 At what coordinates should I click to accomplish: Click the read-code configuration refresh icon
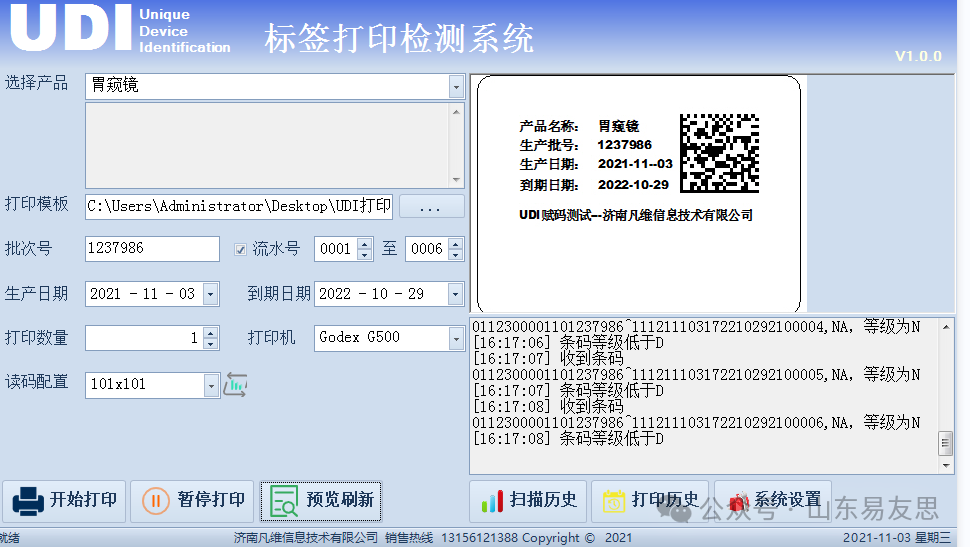[235, 385]
